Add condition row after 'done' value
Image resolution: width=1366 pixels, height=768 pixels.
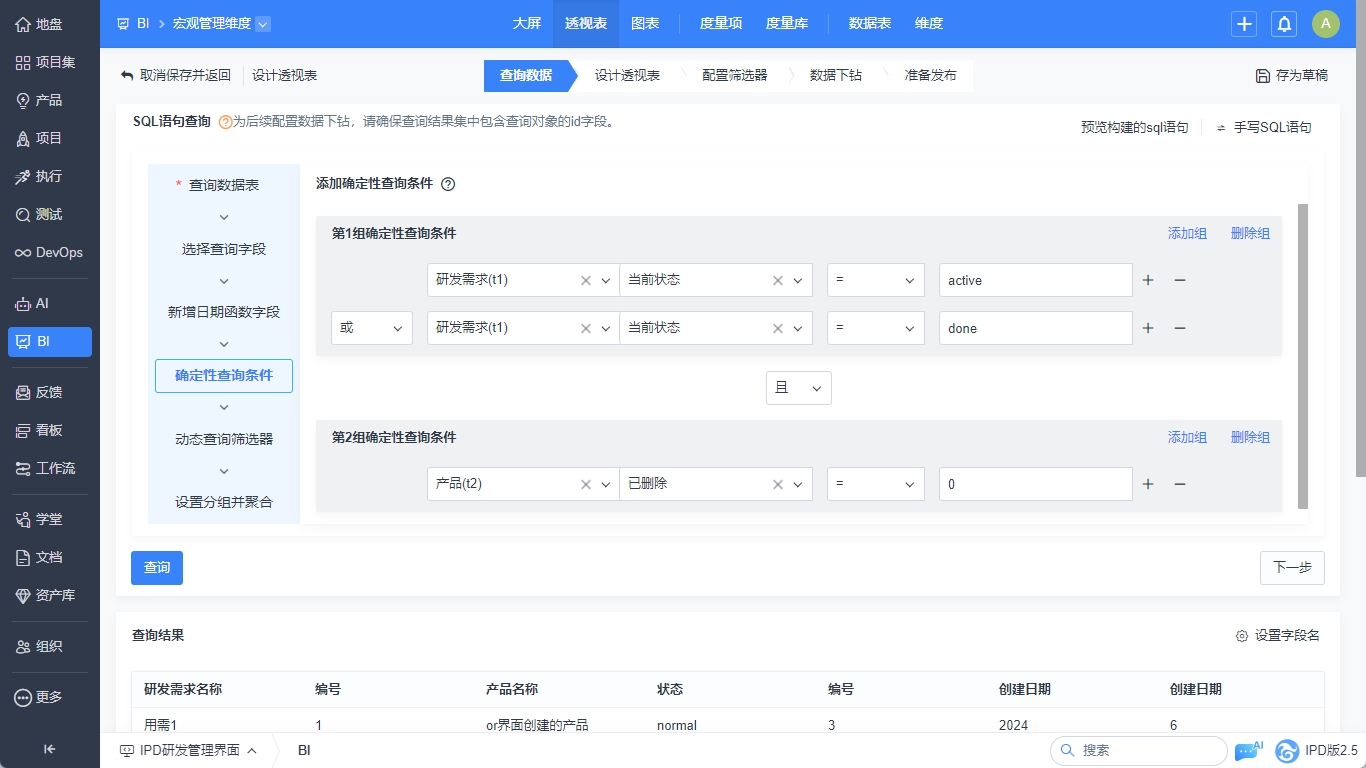coord(1148,328)
